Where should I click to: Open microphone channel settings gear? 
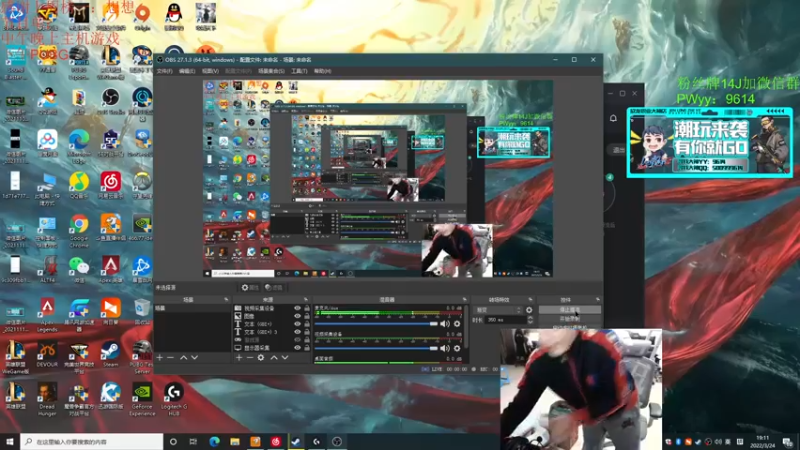457,324
